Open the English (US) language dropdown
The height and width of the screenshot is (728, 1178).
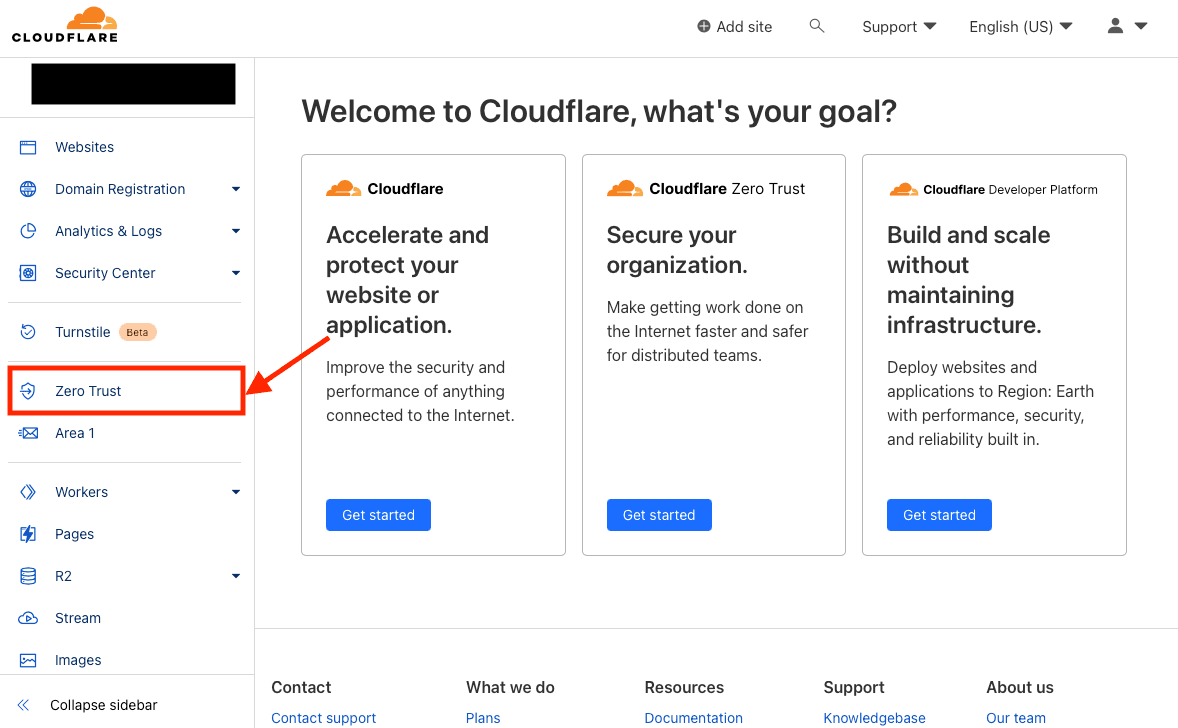(1020, 27)
